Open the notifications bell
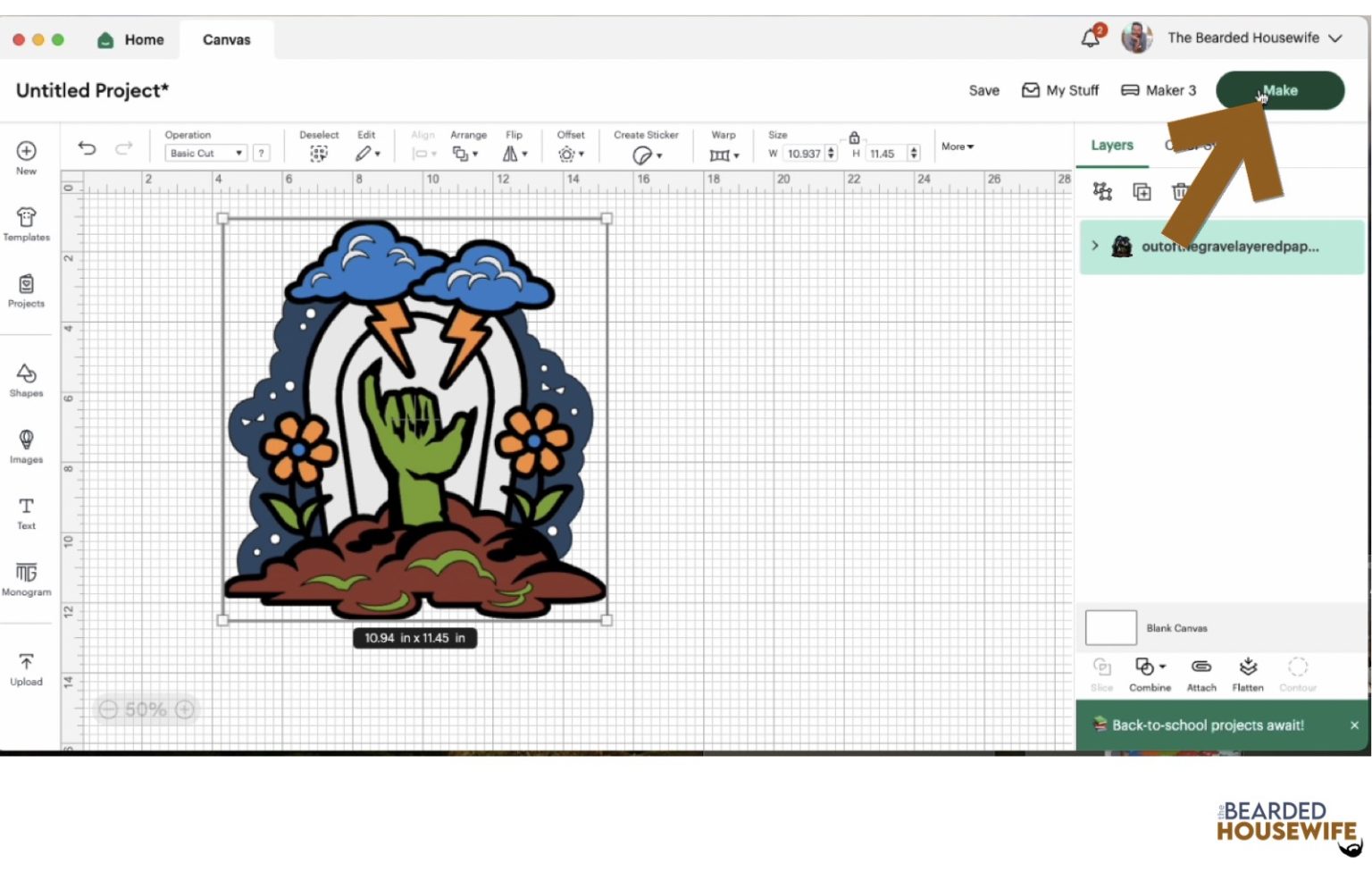This screenshot has height=872, width=1372. (x=1091, y=38)
